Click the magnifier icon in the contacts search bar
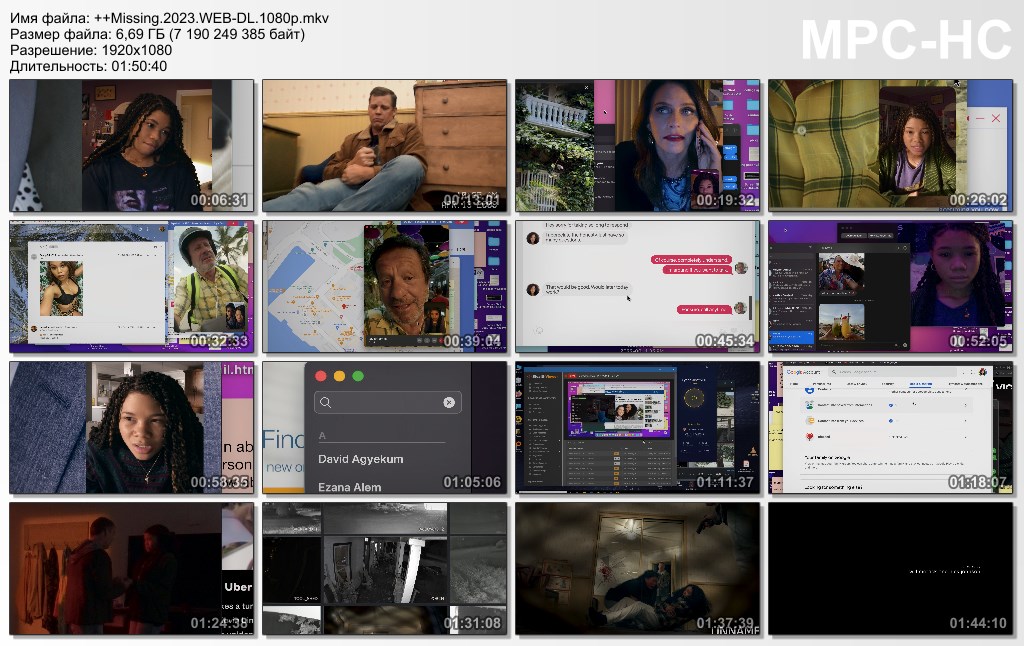 tap(325, 403)
